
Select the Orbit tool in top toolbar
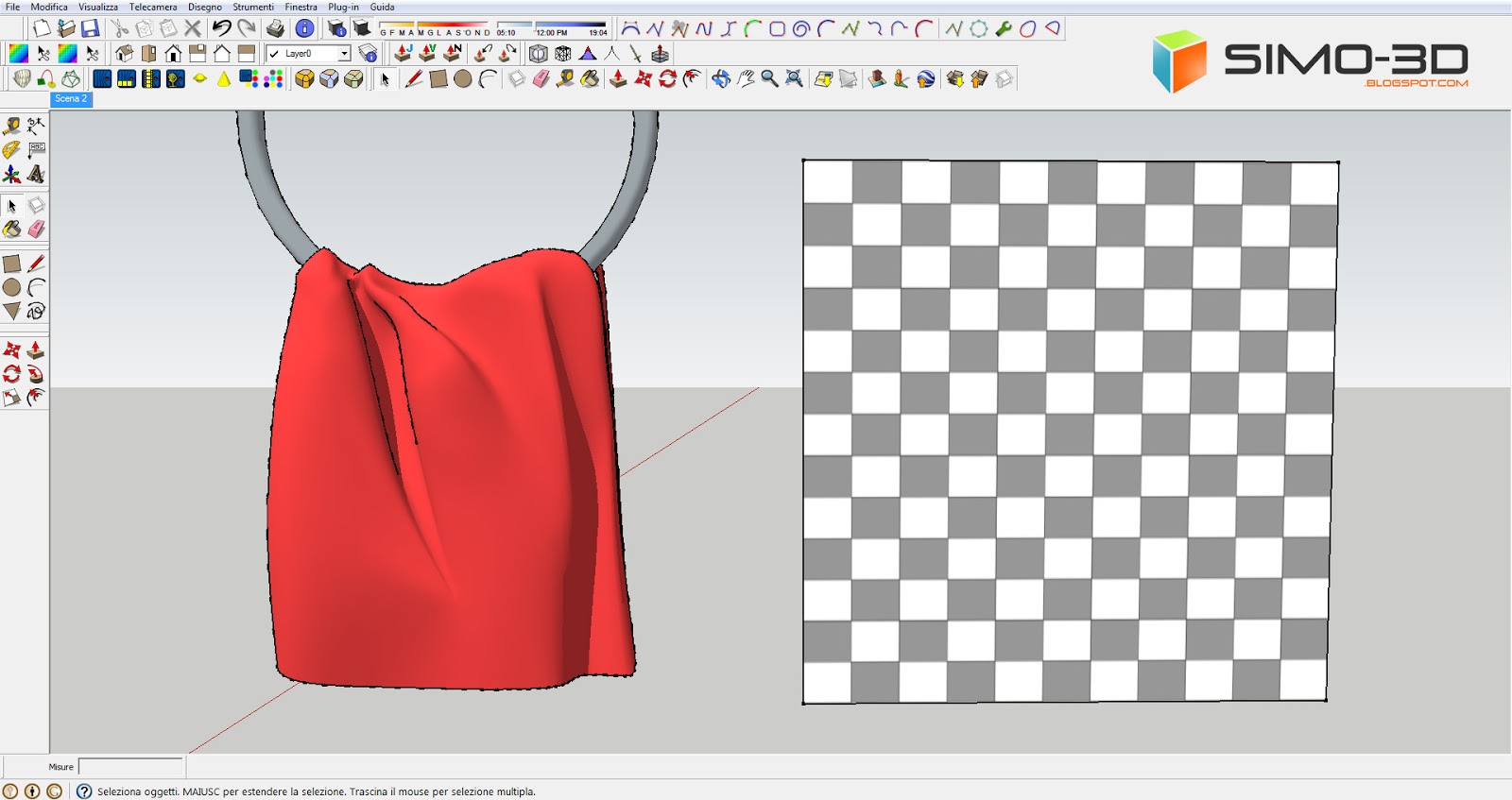click(x=721, y=78)
